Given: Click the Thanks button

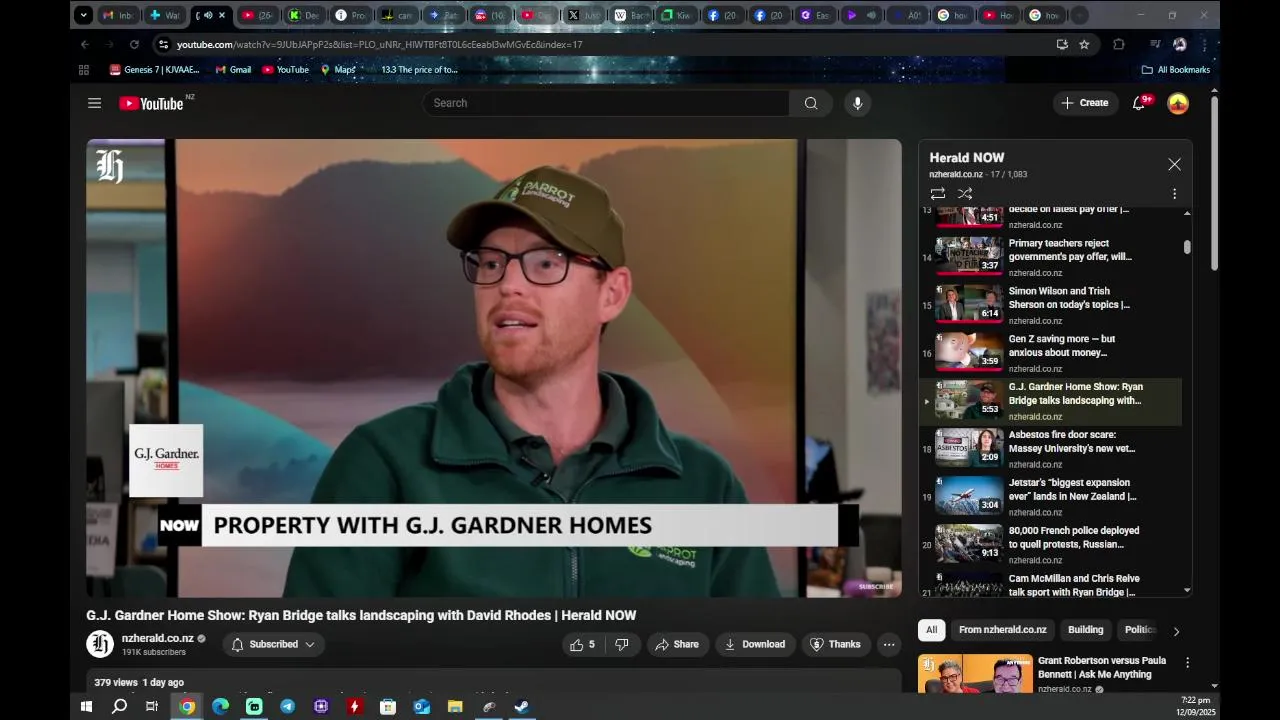Looking at the screenshot, I should pos(835,645).
